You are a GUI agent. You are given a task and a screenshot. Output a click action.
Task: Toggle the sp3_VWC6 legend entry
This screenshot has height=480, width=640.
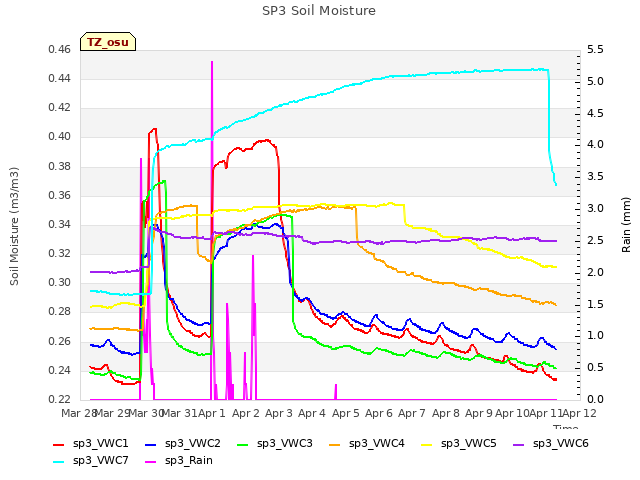551,444
